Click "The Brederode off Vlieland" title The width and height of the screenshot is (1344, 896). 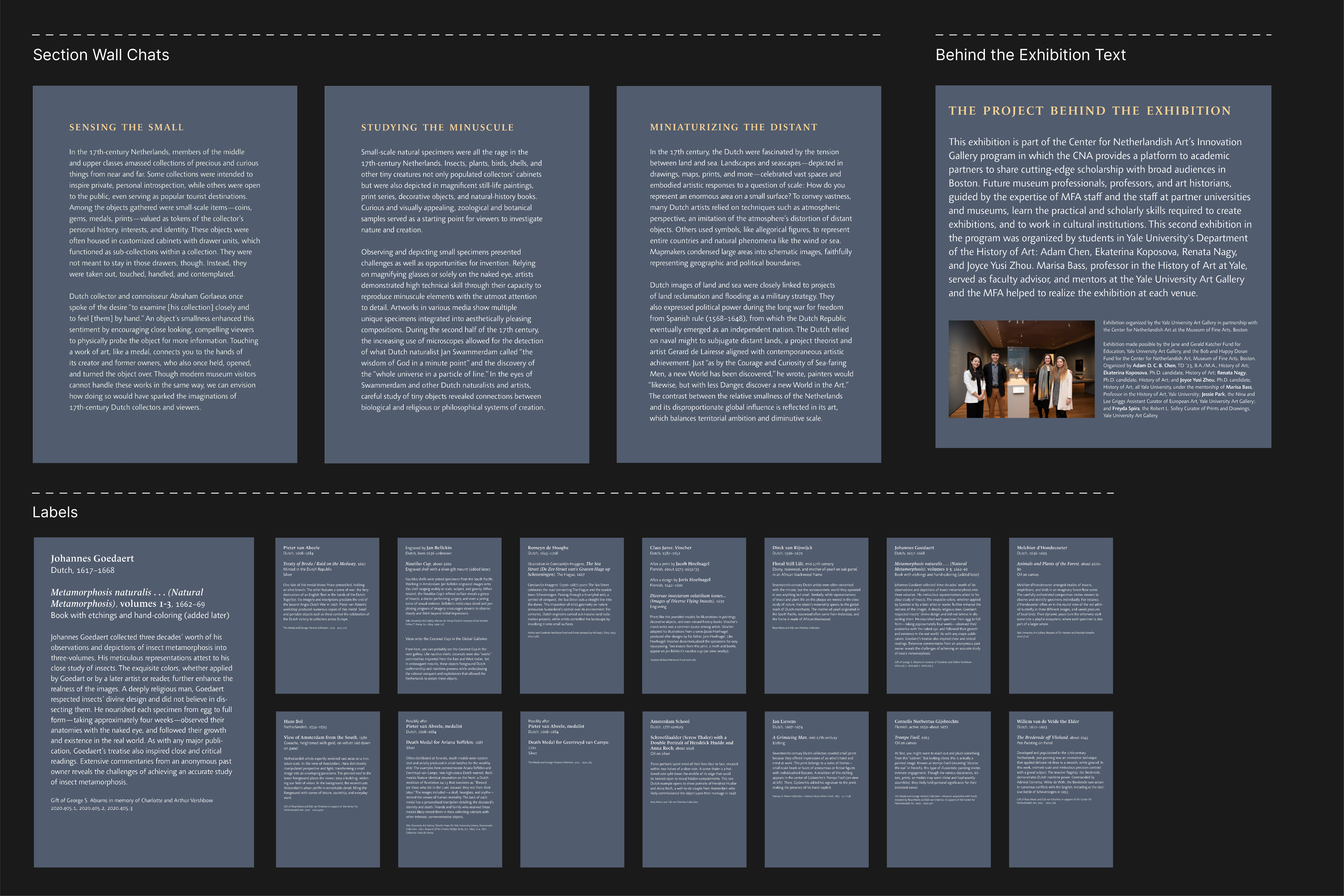tap(1052, 737)
